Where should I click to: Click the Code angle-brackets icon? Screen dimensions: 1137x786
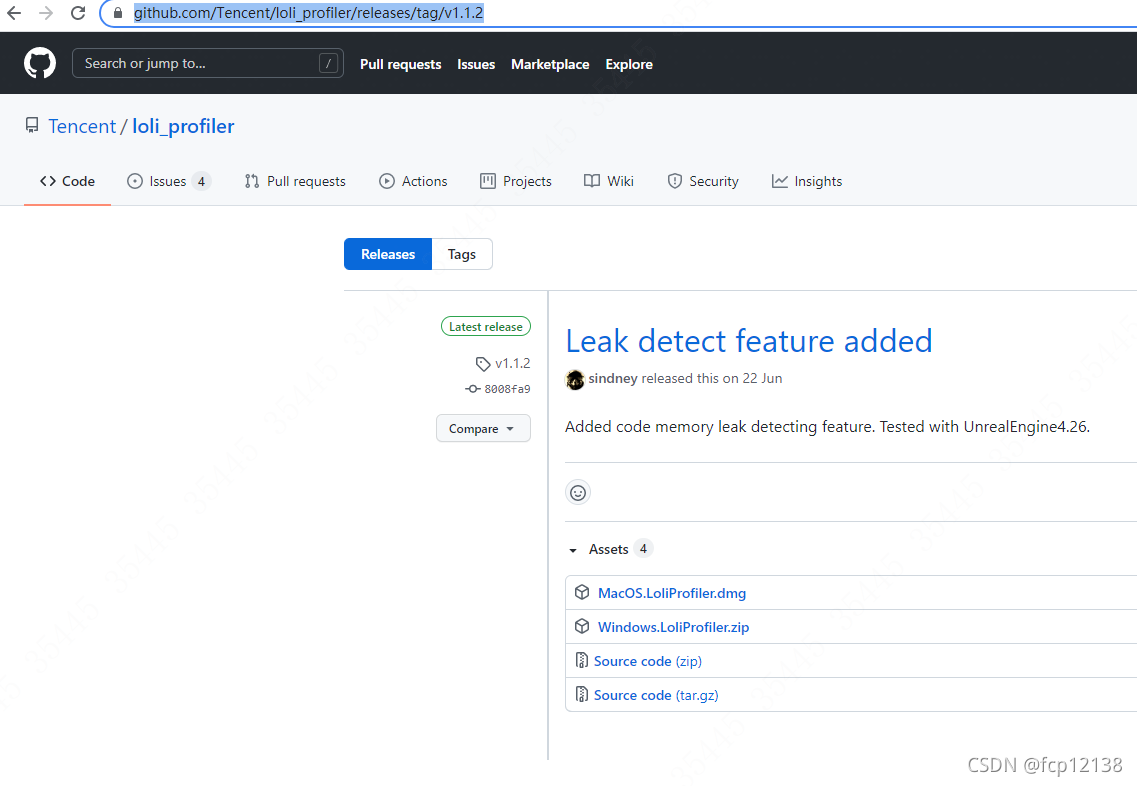(48, 181)
